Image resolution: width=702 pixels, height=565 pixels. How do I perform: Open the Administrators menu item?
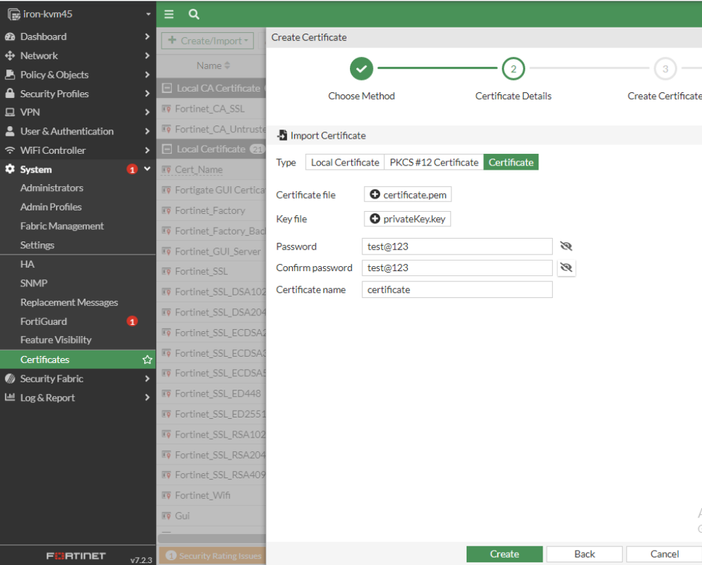pyautogui.click(x=52, y=188)
